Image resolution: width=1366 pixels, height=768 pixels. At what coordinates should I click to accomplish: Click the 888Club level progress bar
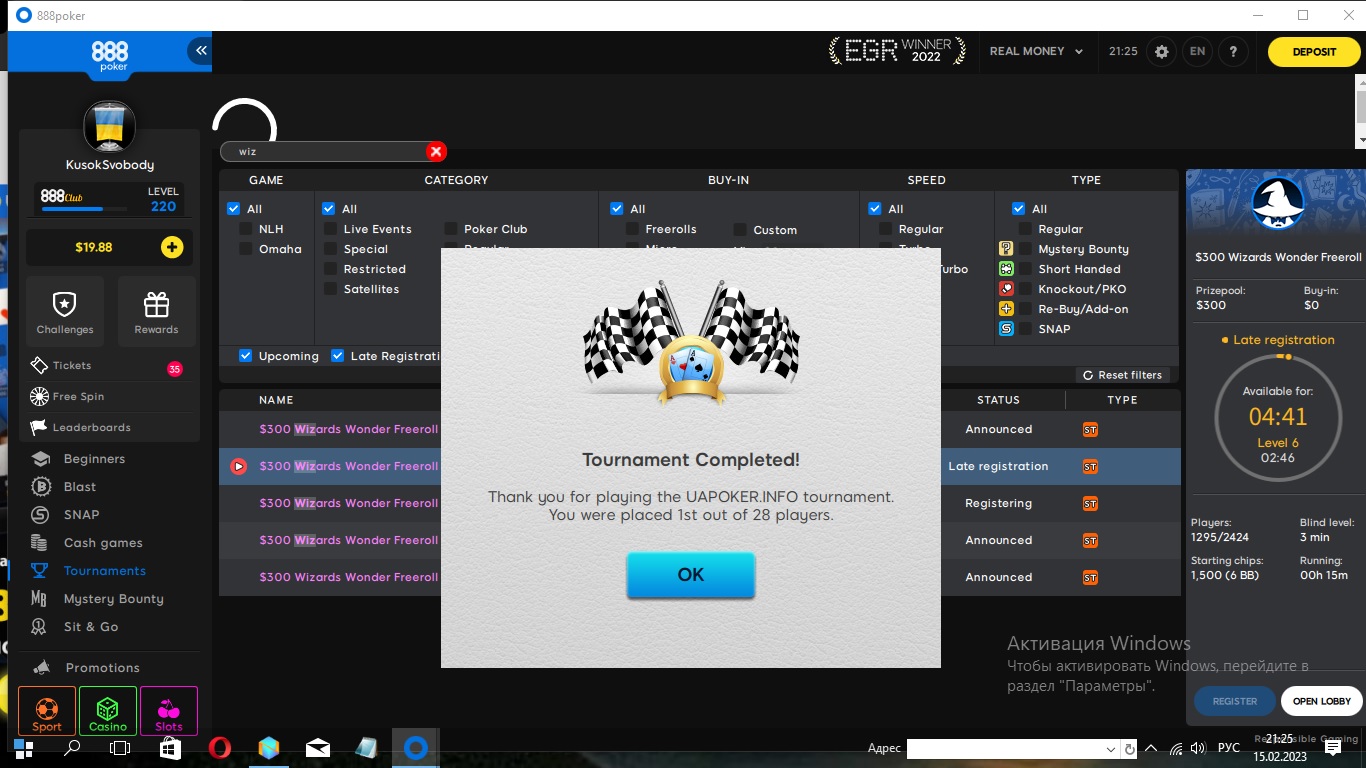click(84, 209)
